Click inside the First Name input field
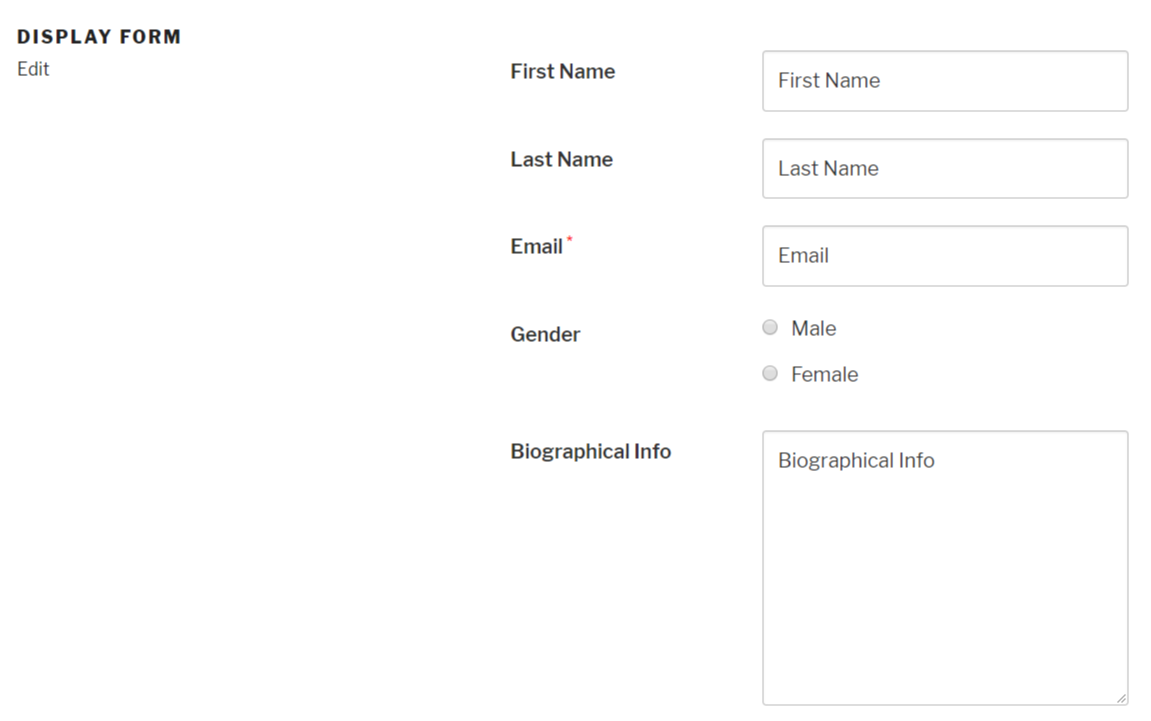Image resolution: width=1151 pixels, height=721 pixels. pos(944,81)
